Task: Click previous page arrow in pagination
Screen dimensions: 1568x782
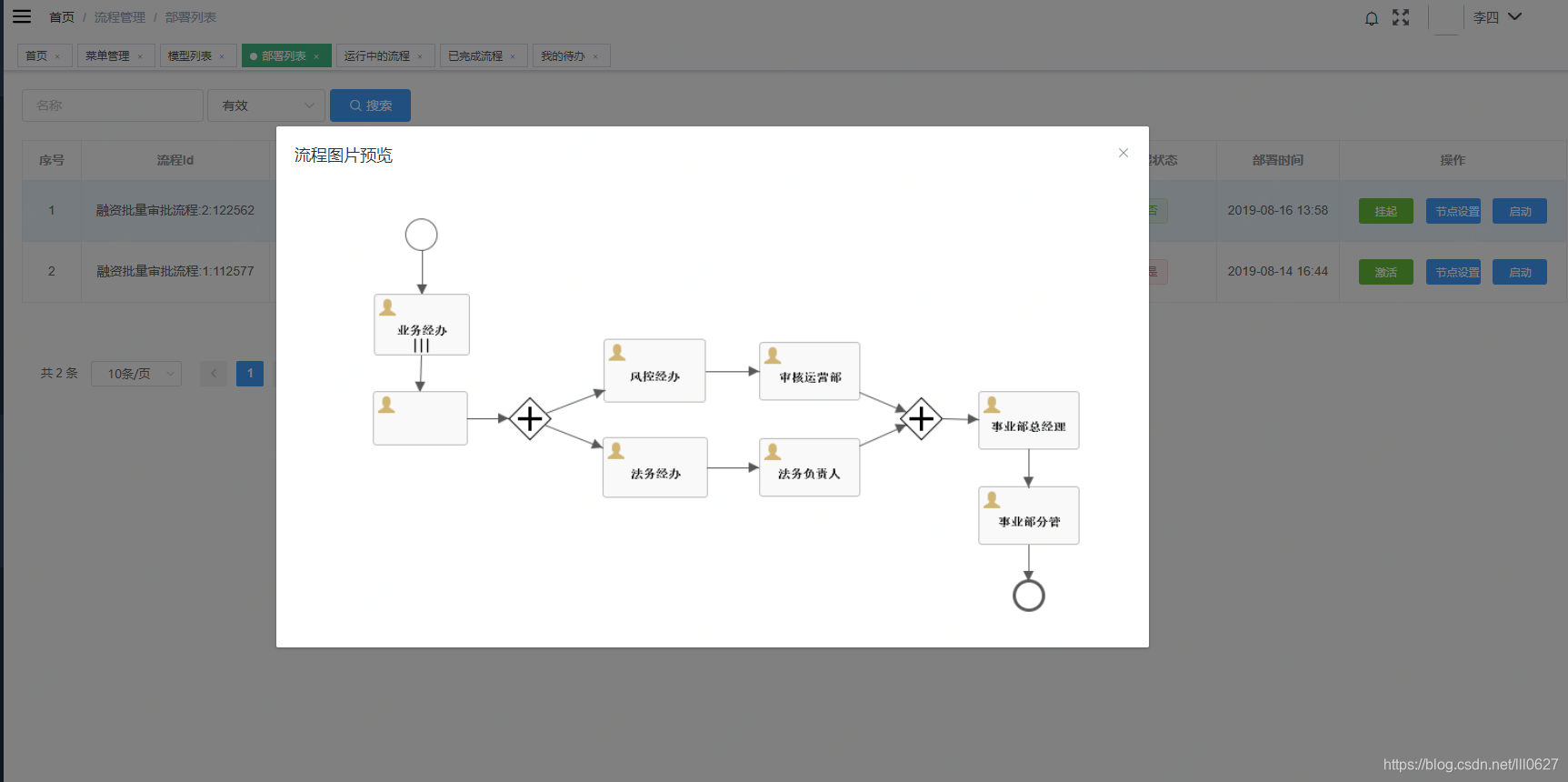Action: [x=214, y=374]
